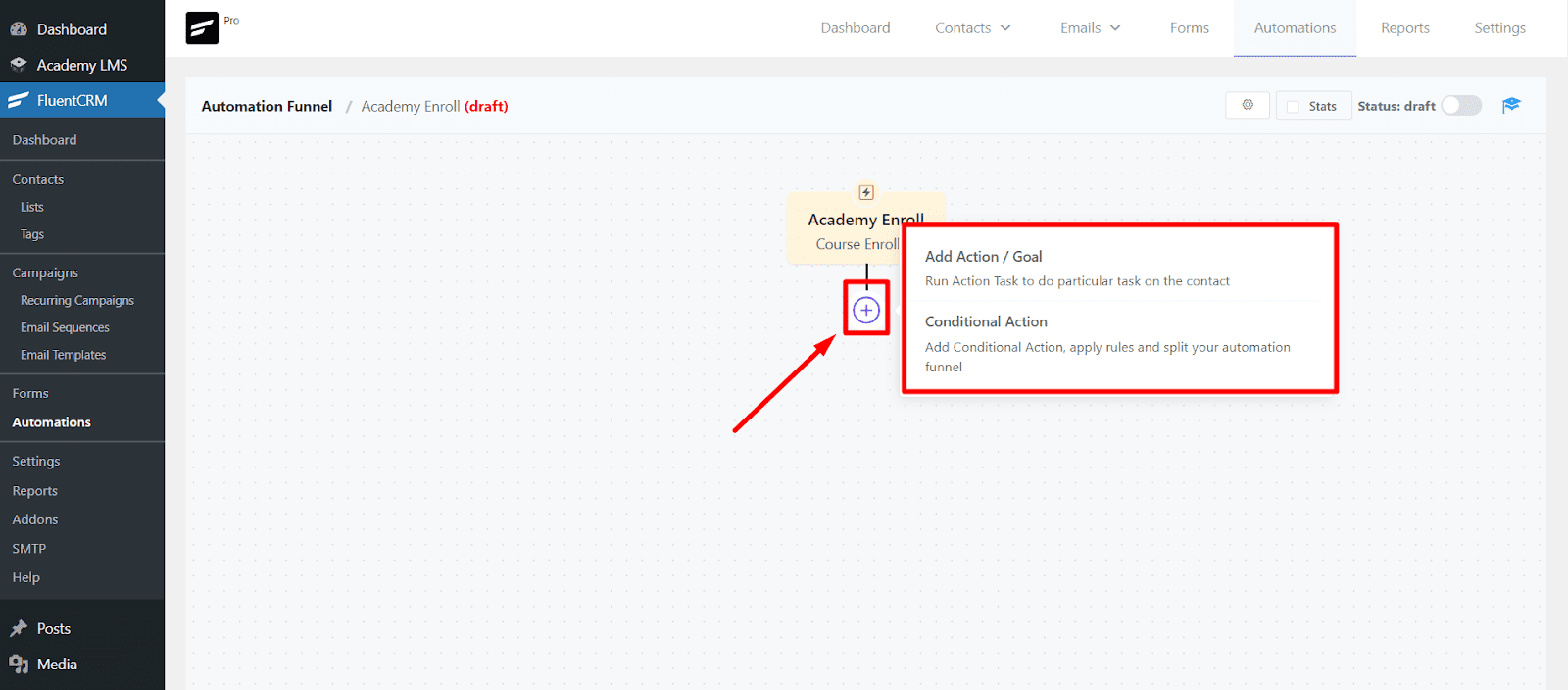Enable the Stats checkbox
This screenshot has height=690, width=1568.
coord(1293,106)
